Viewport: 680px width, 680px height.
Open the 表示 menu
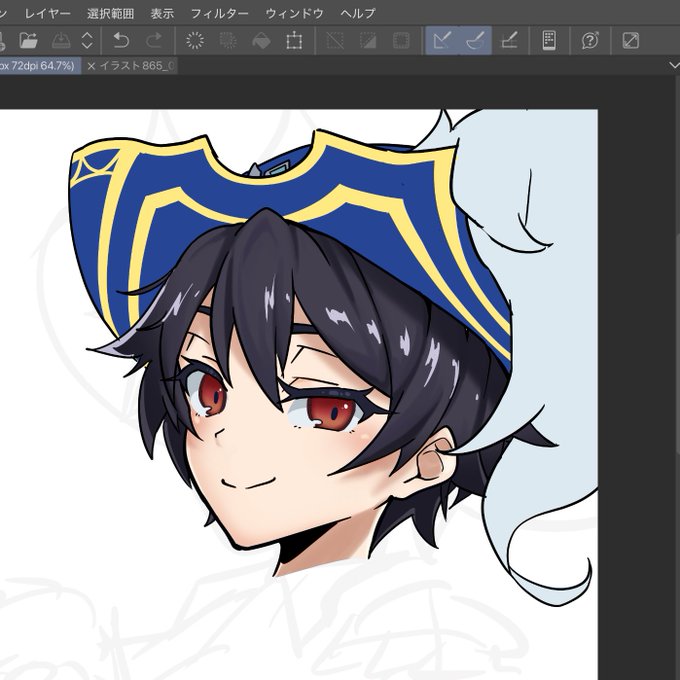tap(162, 13)
